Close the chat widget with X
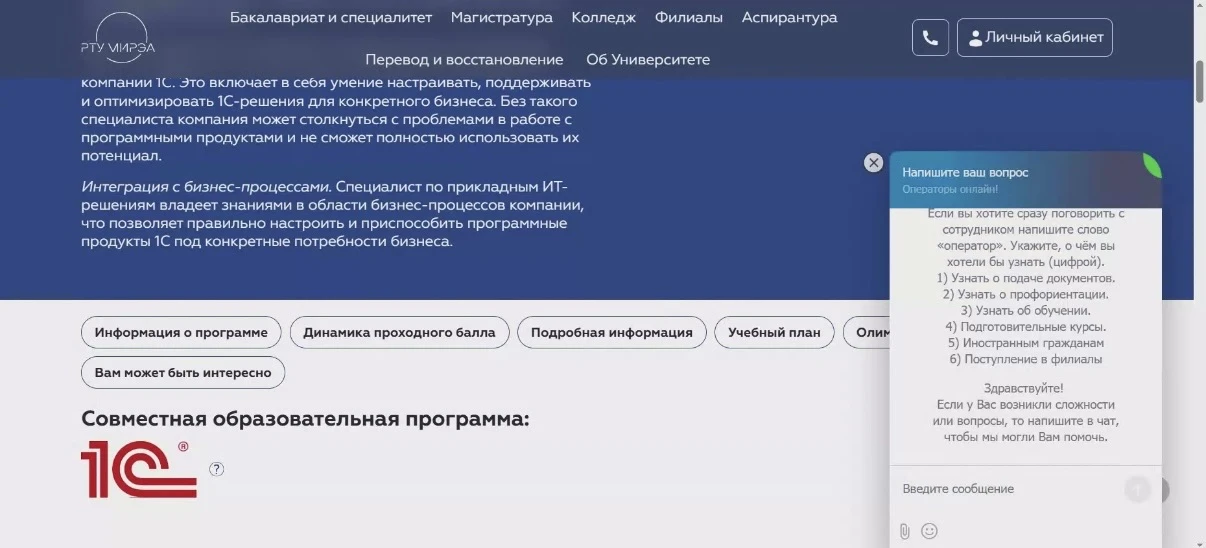 pos(873,163)
